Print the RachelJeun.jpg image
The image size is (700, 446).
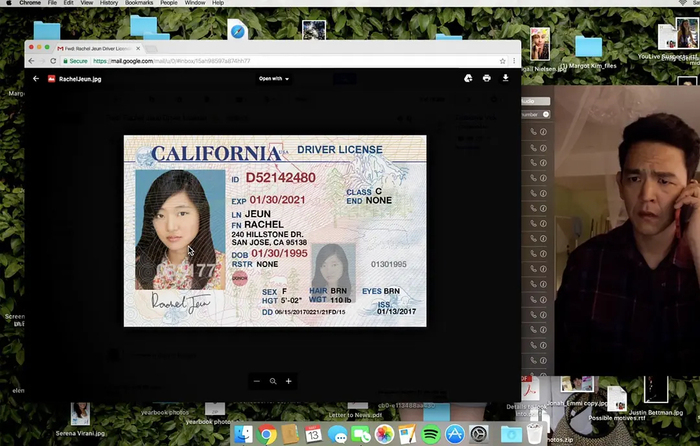487,78
